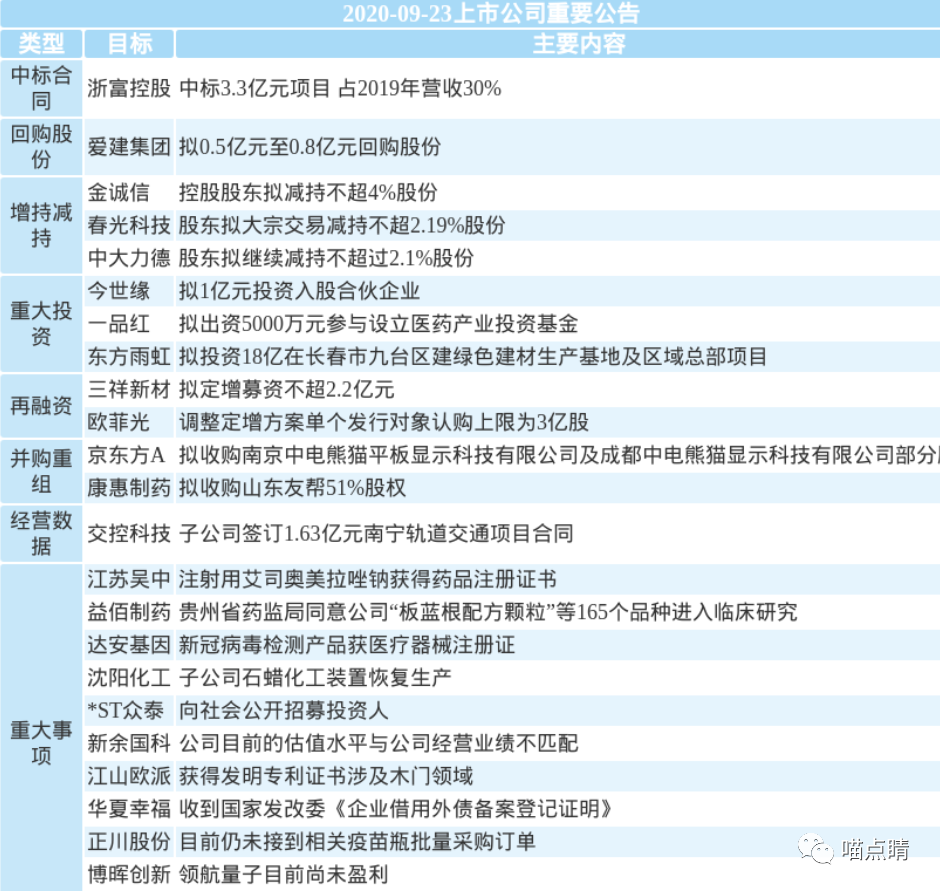Image resolution: width=940 pixels, height=891 pixels.
Task: Click company name 江苏吴中
Action: (129, 579)
